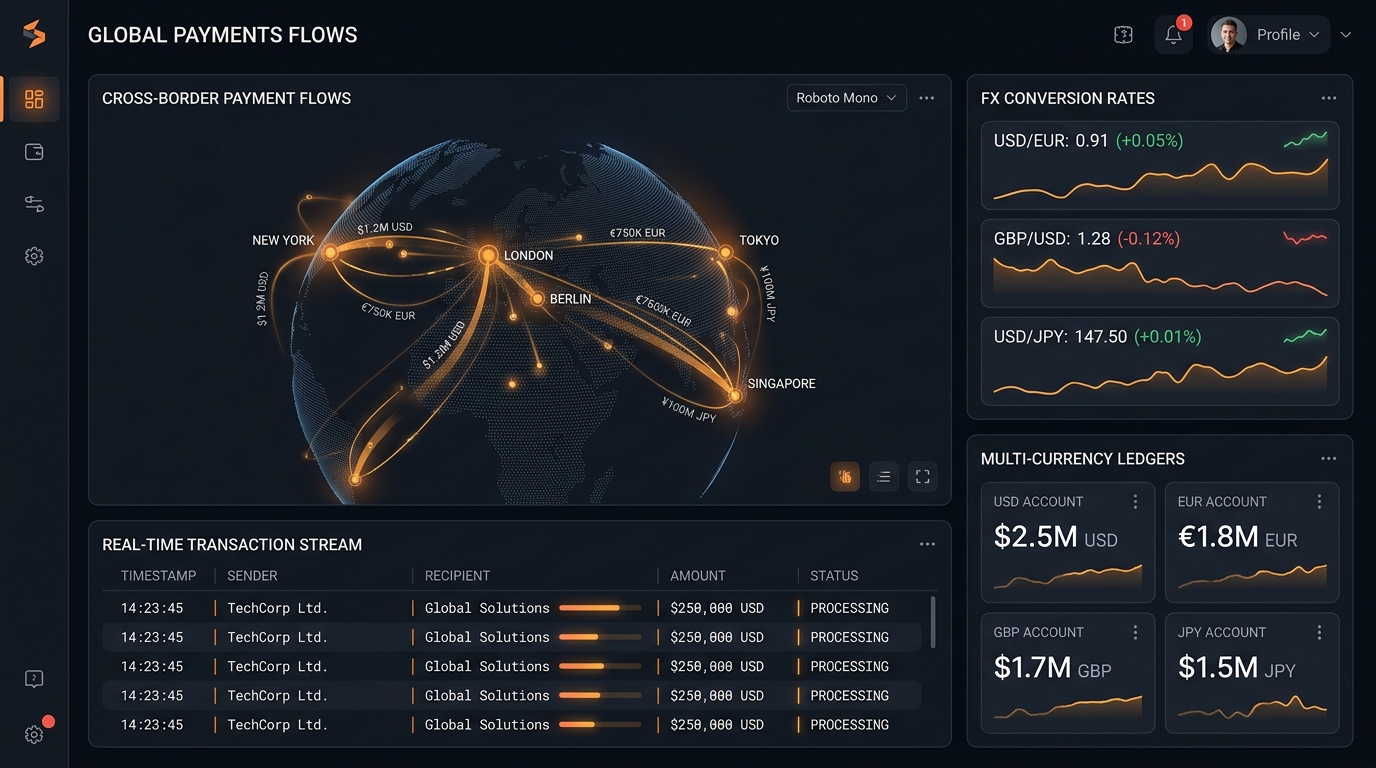Click the profile avatar photo
This screenshot has height=768, width=1376.
pyautogui.click(x=1228, y=35)
